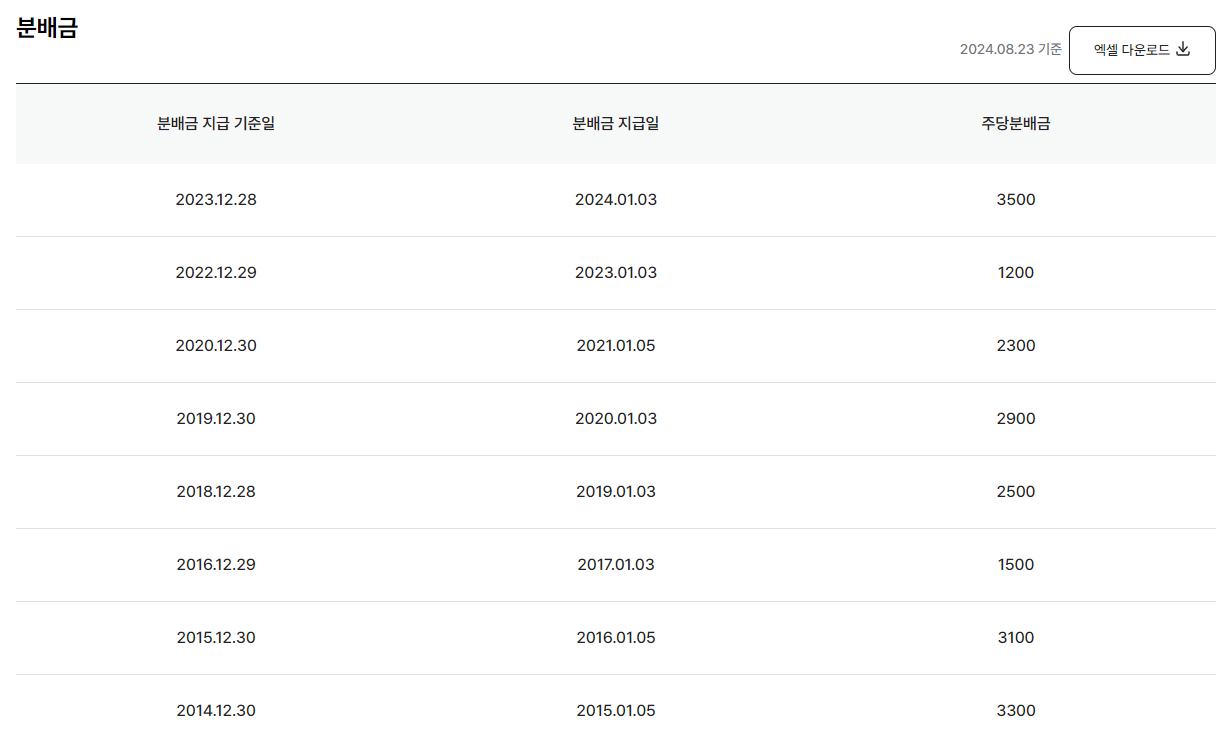This screenshot has height=732, width=1227.
Task: Select payment date 2023.01.03
Action: (x=616, y=272)
